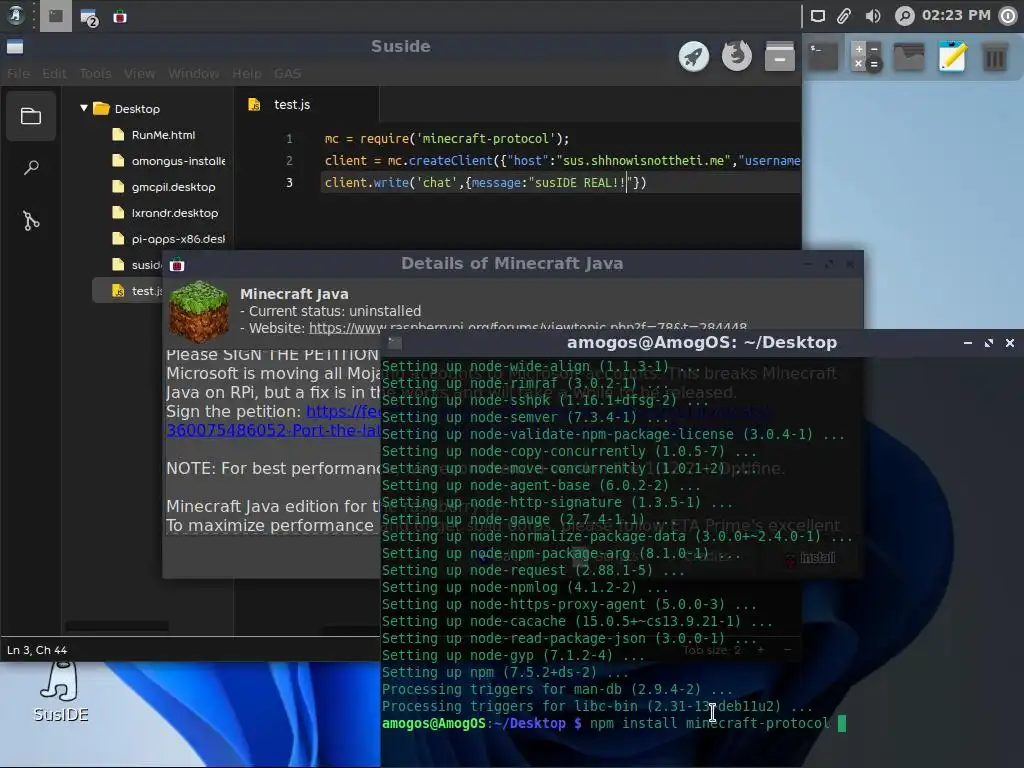
Task: Launch Firefox from the dock
Action: [x=737, y=56]
